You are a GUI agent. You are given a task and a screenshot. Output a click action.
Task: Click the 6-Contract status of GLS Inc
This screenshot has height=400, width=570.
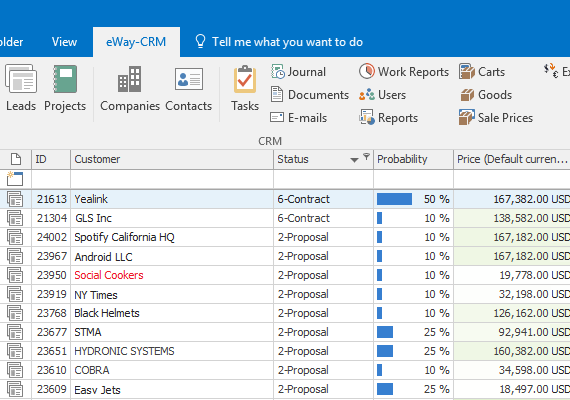pos(324,218)
